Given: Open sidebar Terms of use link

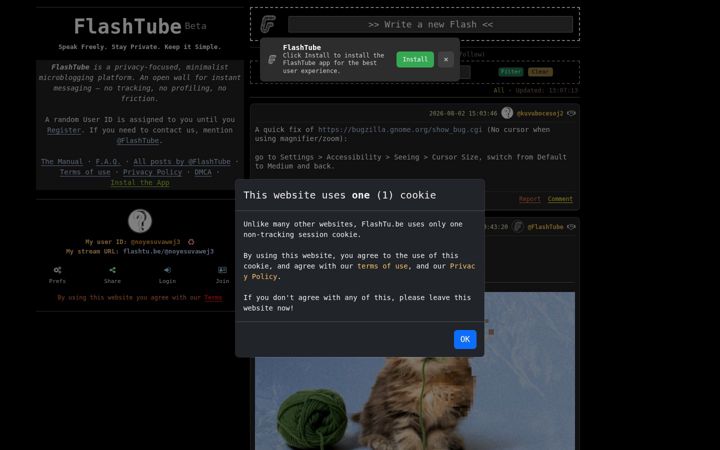Looking at the screenshot, I should tap(85, 172).
